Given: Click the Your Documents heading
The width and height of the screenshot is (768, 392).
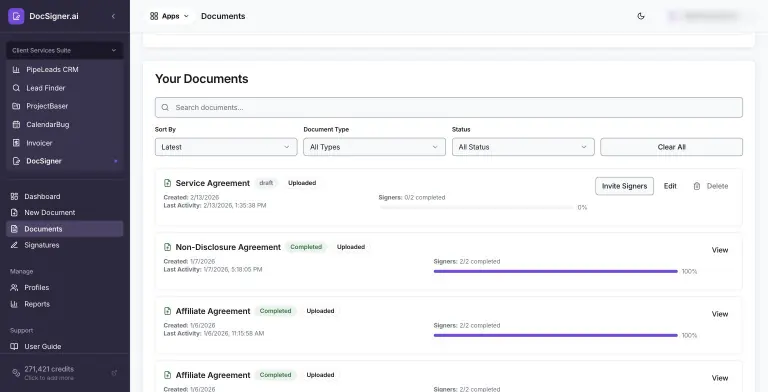Looking at the screenshot, I should [202, 79].
